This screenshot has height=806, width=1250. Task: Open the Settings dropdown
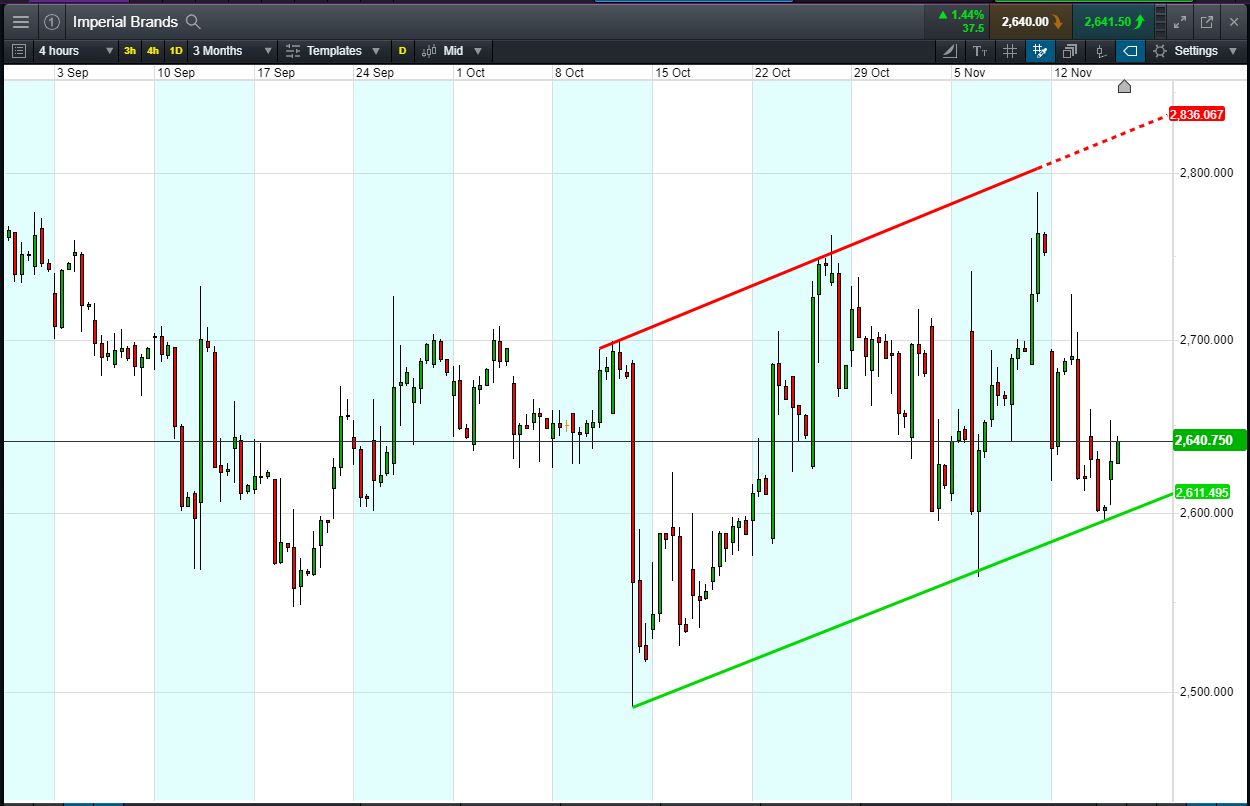tap(1195, 50)
